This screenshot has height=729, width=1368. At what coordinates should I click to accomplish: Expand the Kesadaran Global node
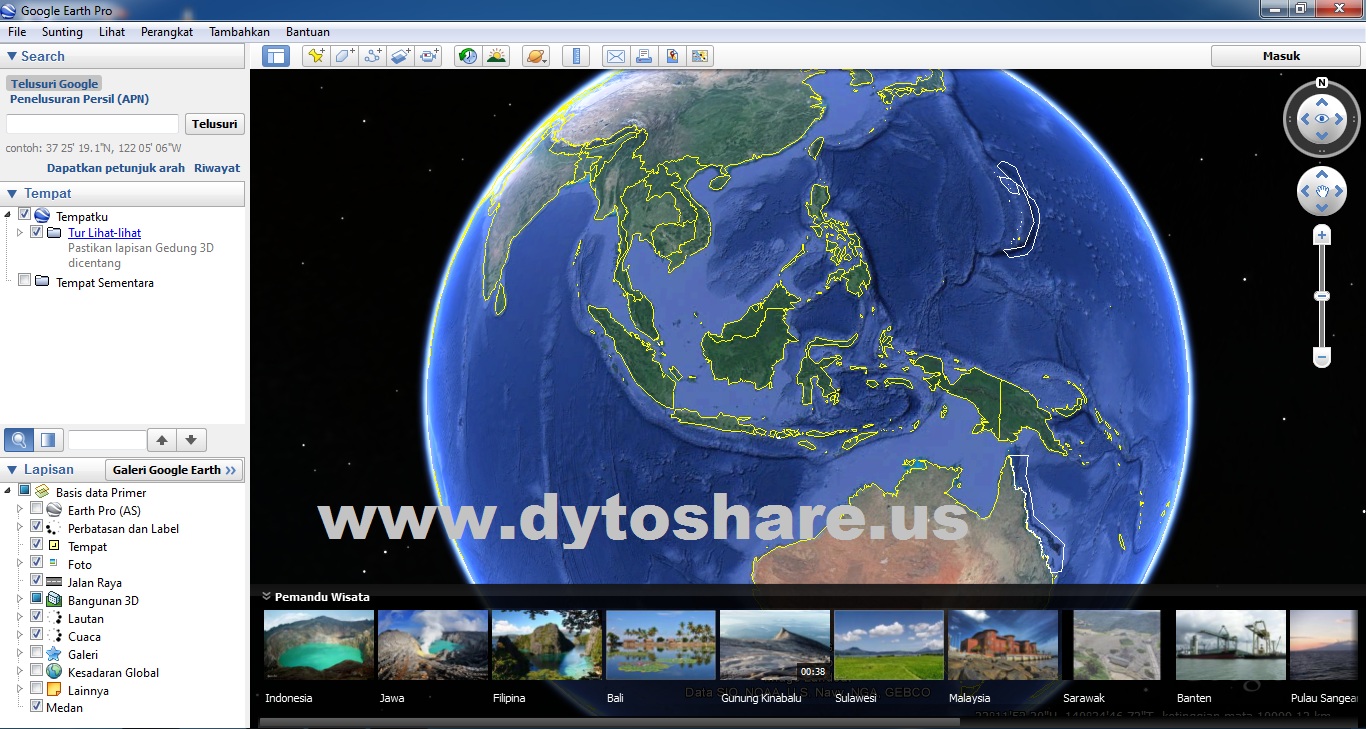(19, 672)
